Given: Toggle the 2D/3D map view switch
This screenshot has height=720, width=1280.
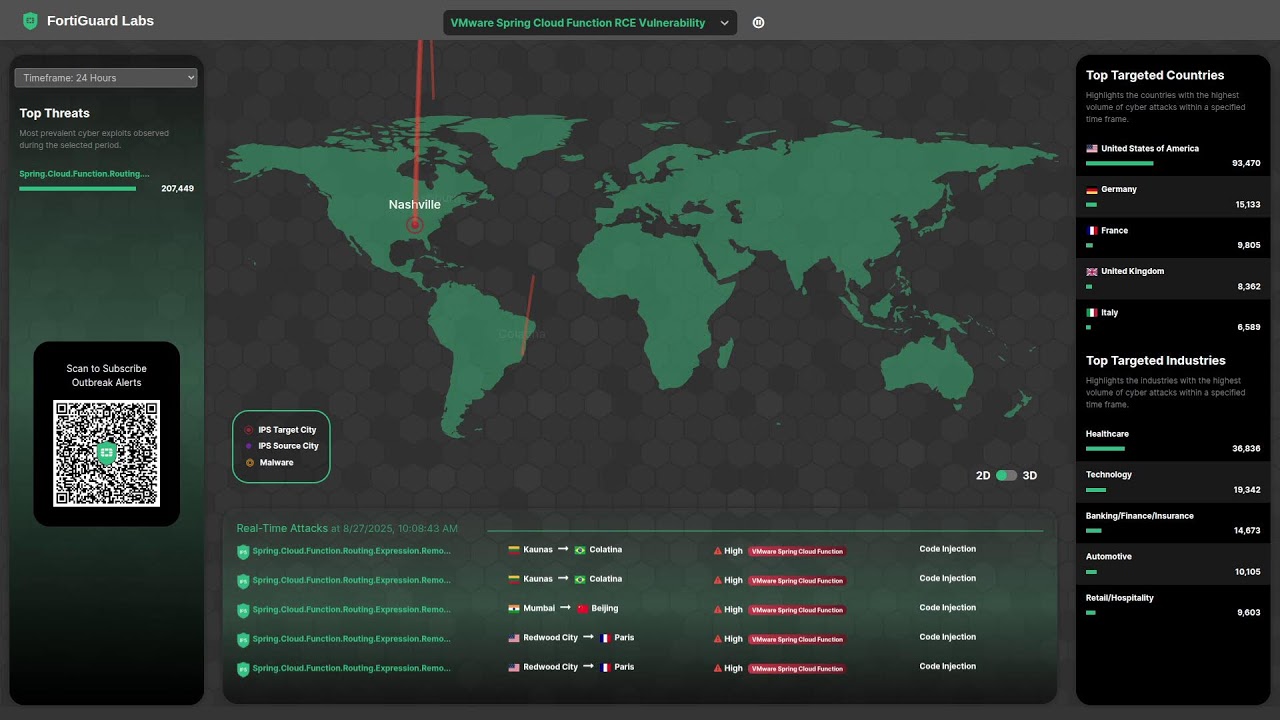Looking at the screenshot, I should point(1006,476).
